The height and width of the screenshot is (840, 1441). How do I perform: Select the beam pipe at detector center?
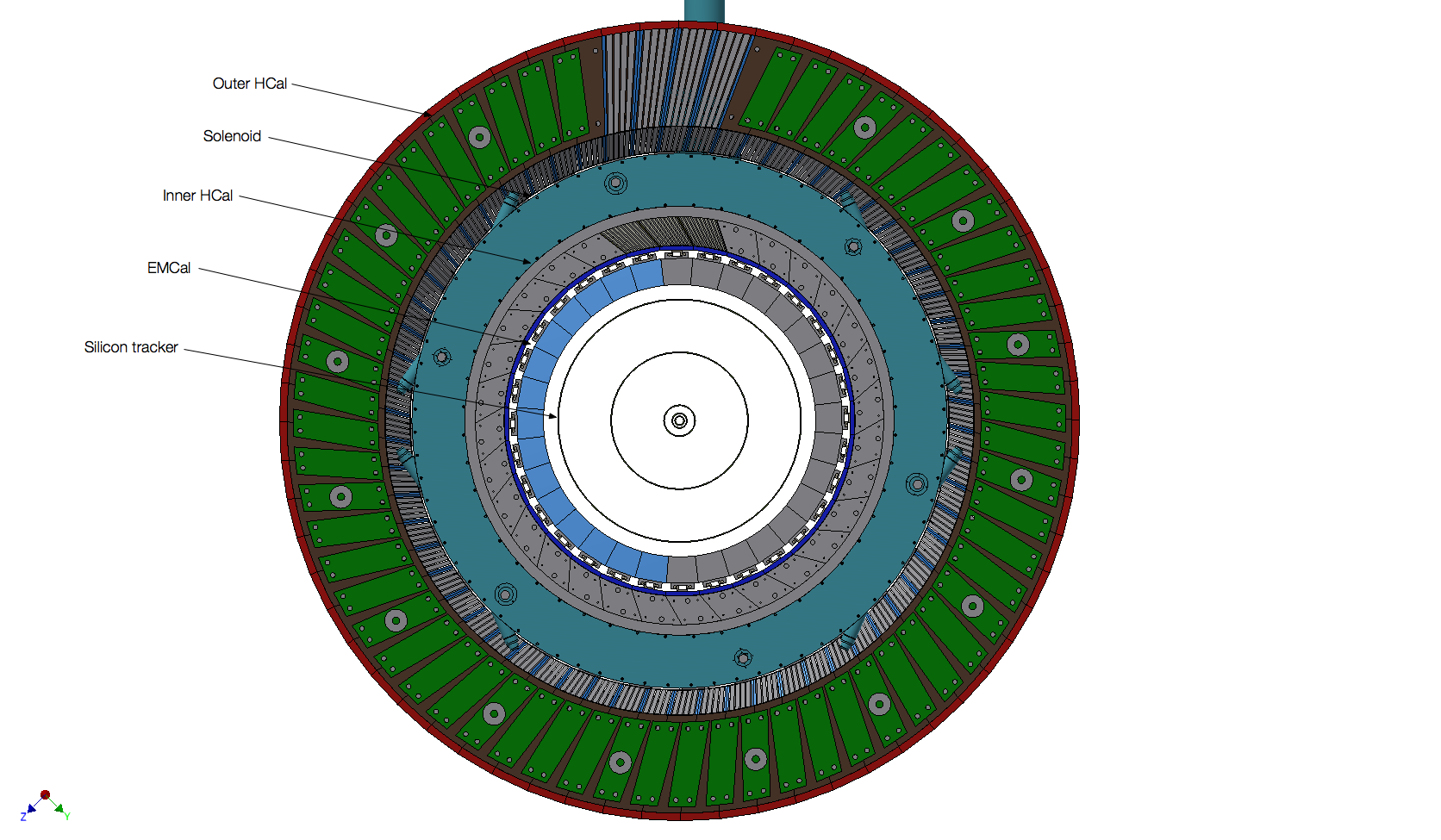(679, 420)
